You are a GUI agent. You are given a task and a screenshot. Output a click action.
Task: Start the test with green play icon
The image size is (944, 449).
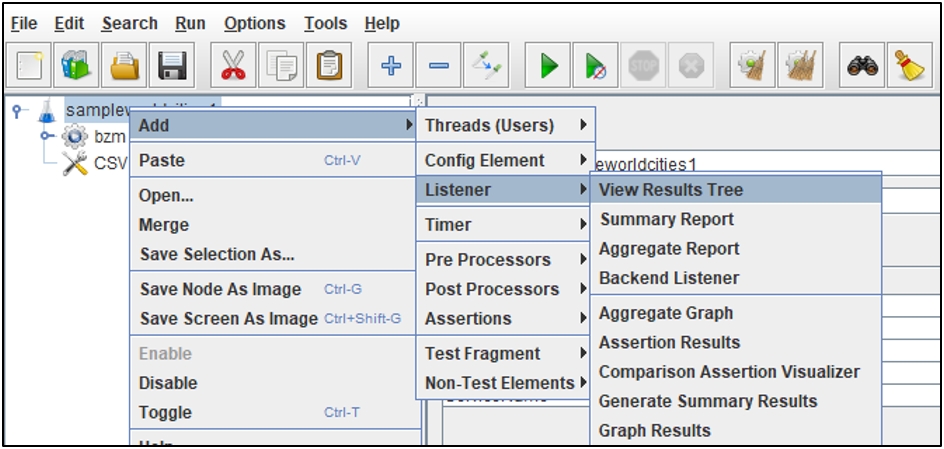pyautogui.click(x=549, y=67)
